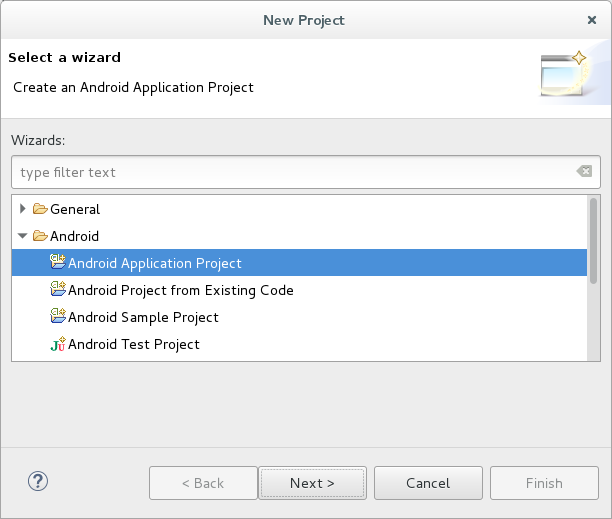
Task: Close the New Project dialog
Action: click(x=592, y=20)
